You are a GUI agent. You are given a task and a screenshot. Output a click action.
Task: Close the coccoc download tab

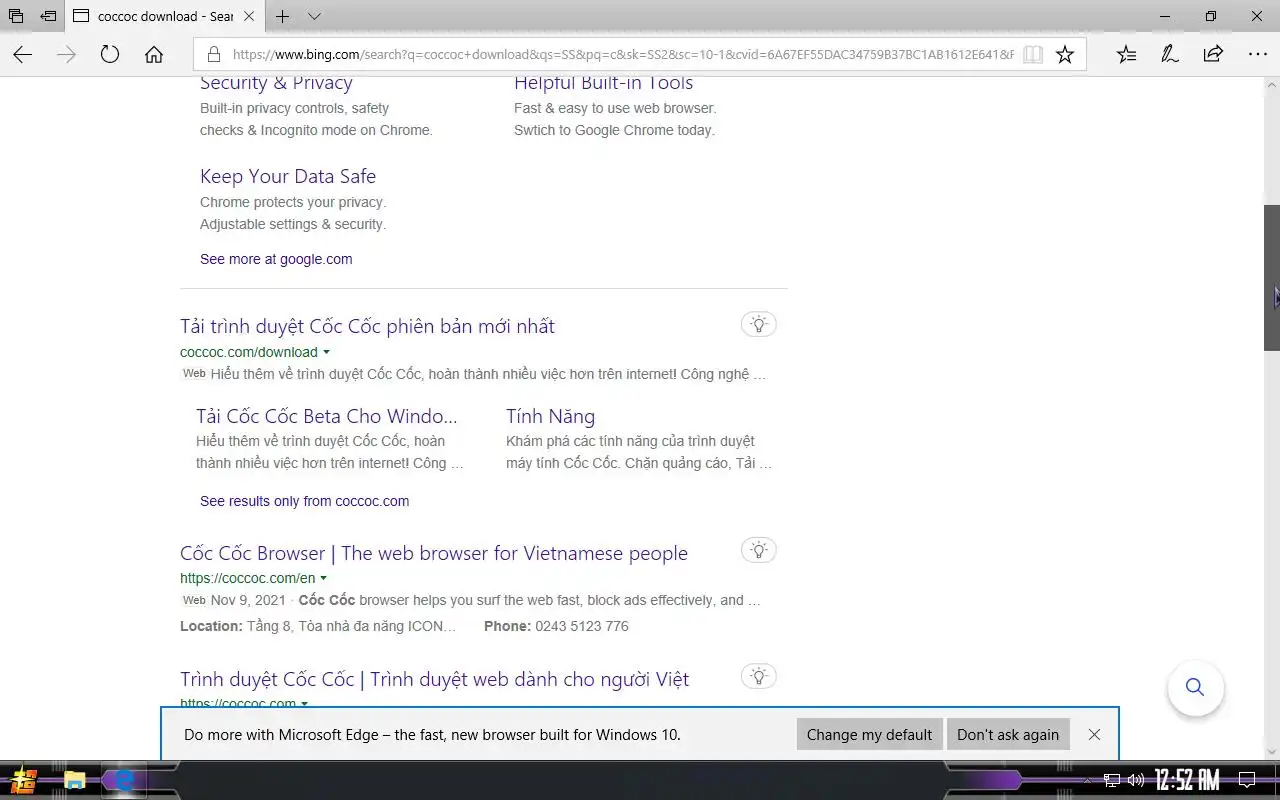point(249,16)
